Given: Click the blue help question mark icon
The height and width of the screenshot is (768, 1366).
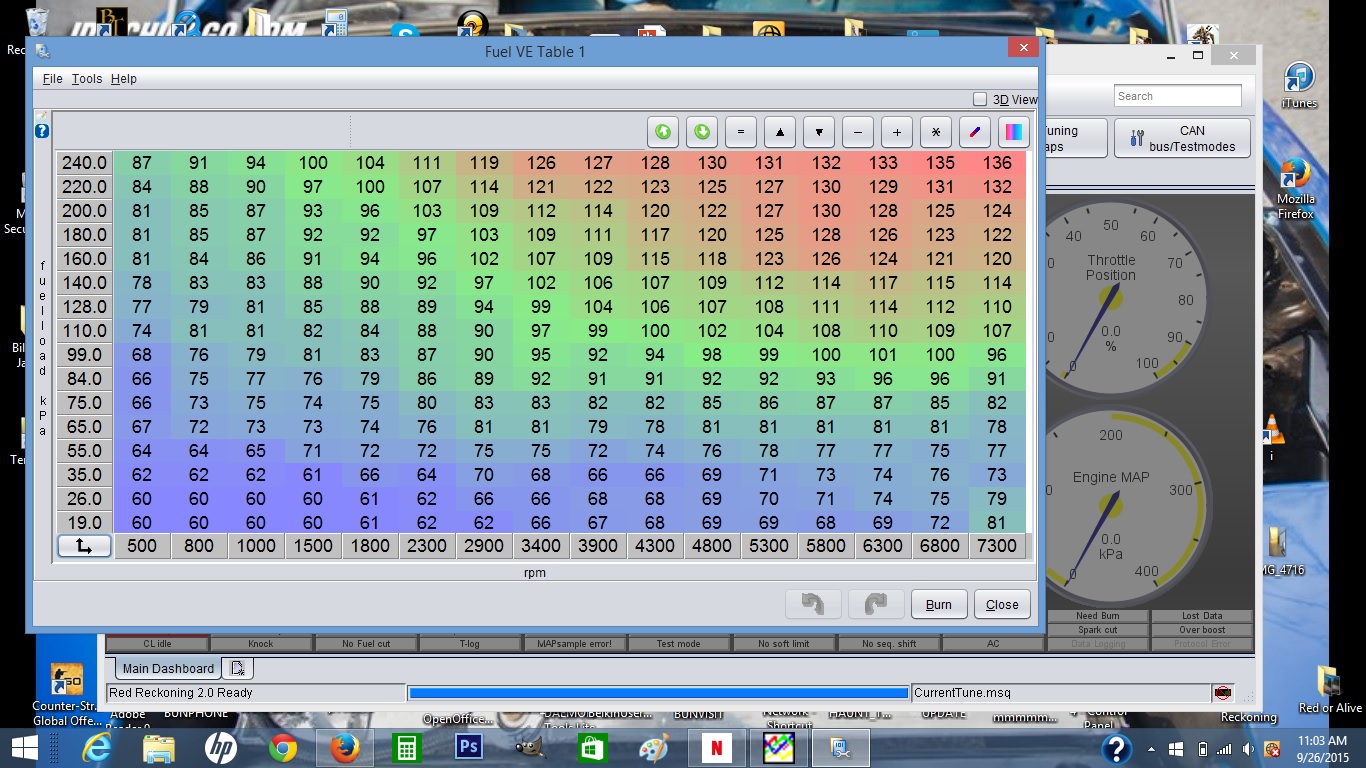Looking at the screenshot, I should 42,131.
